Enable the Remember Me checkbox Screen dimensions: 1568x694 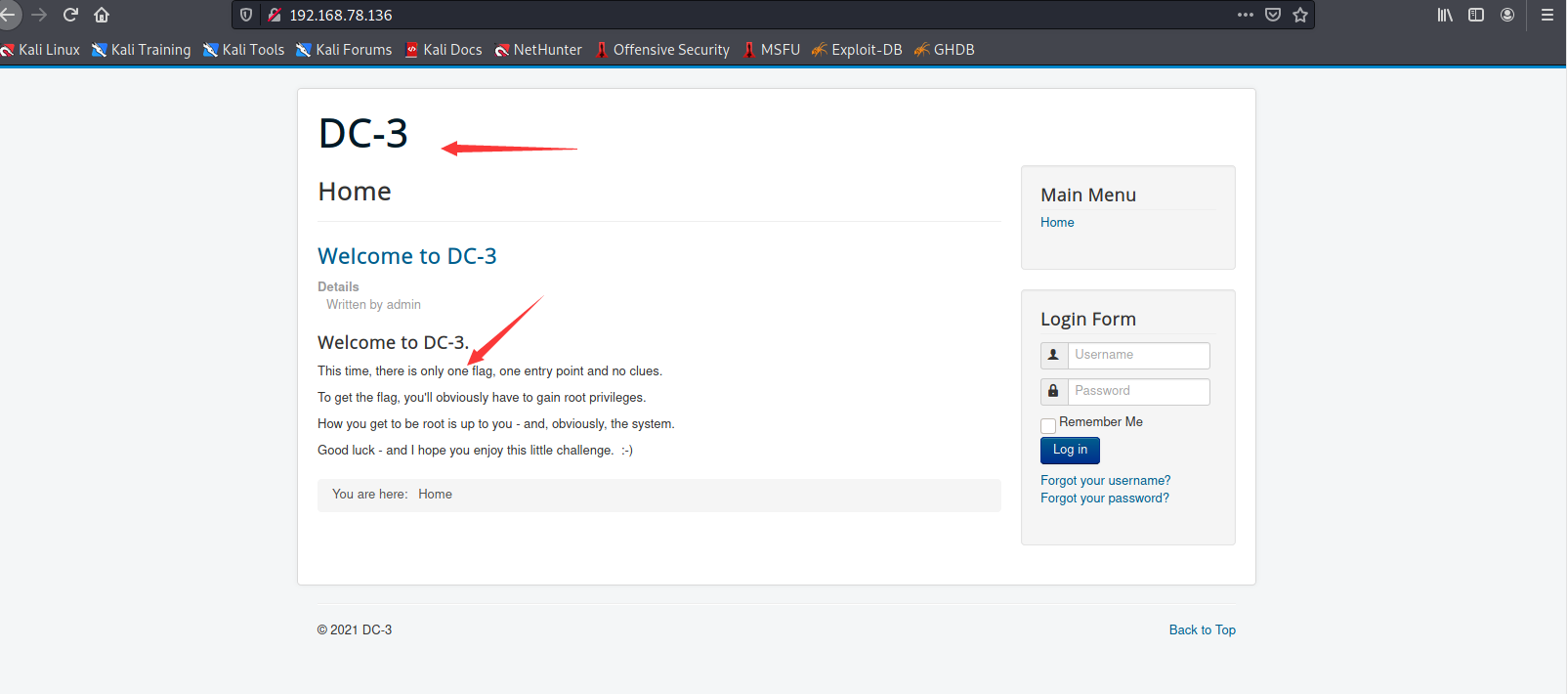click(1048, 425)
